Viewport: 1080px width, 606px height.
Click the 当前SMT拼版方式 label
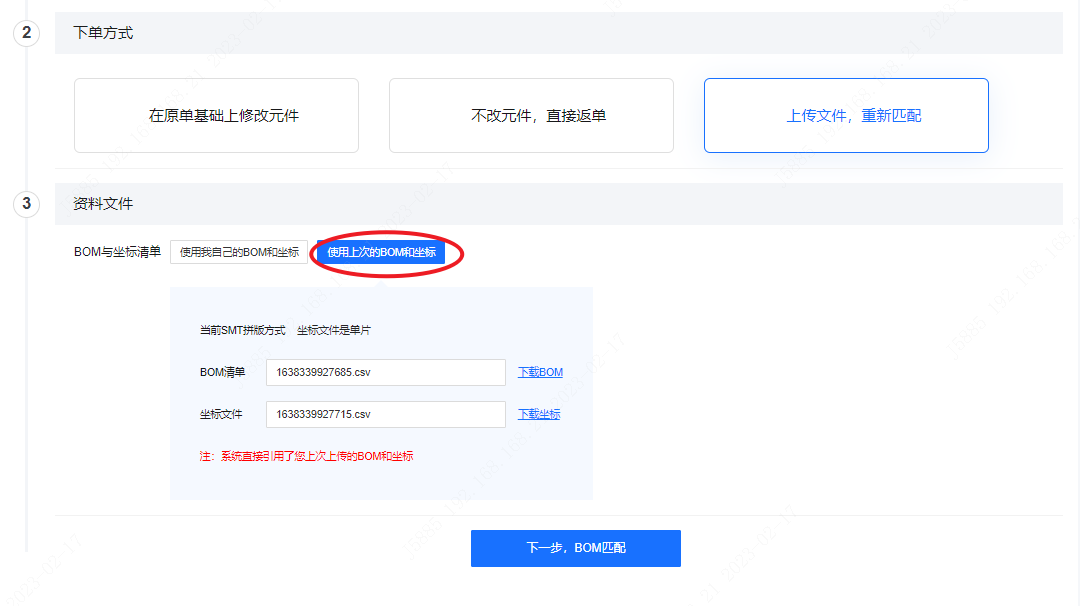[242, 330]
